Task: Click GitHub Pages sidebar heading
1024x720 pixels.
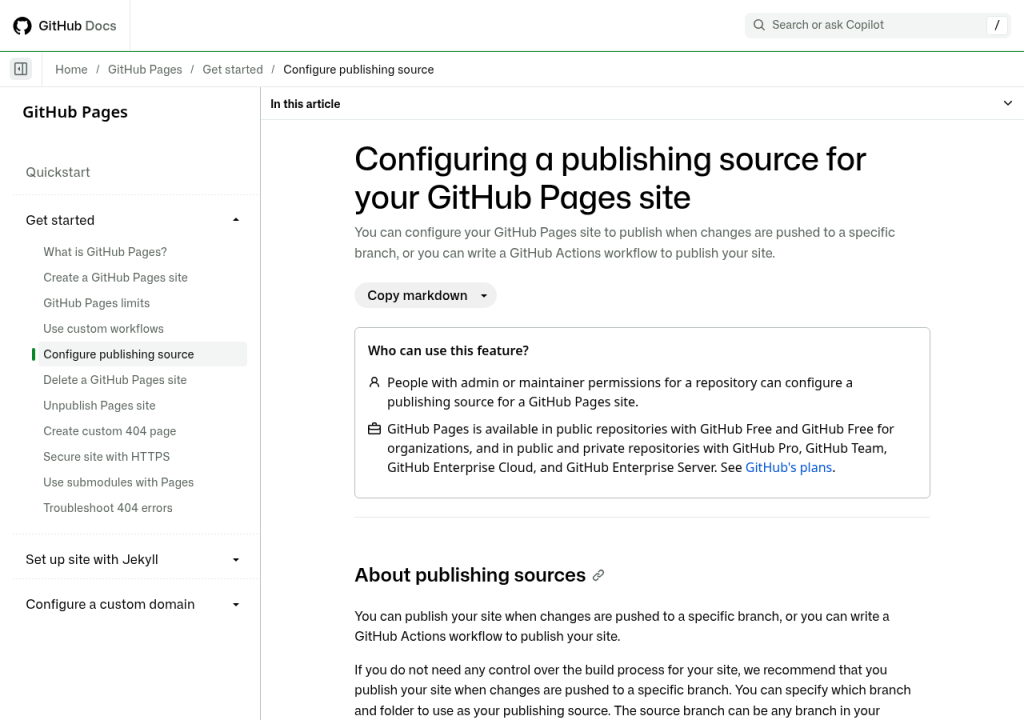Action: (x=75, y=112)
